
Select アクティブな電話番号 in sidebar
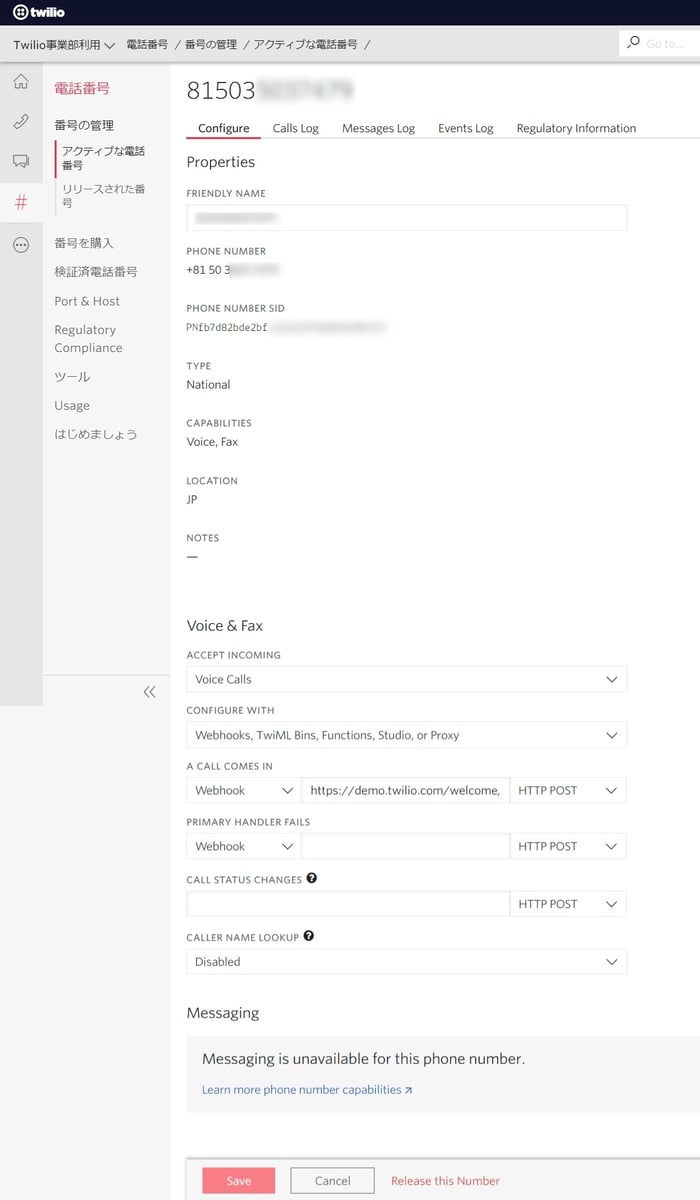(x=103, y=158)
